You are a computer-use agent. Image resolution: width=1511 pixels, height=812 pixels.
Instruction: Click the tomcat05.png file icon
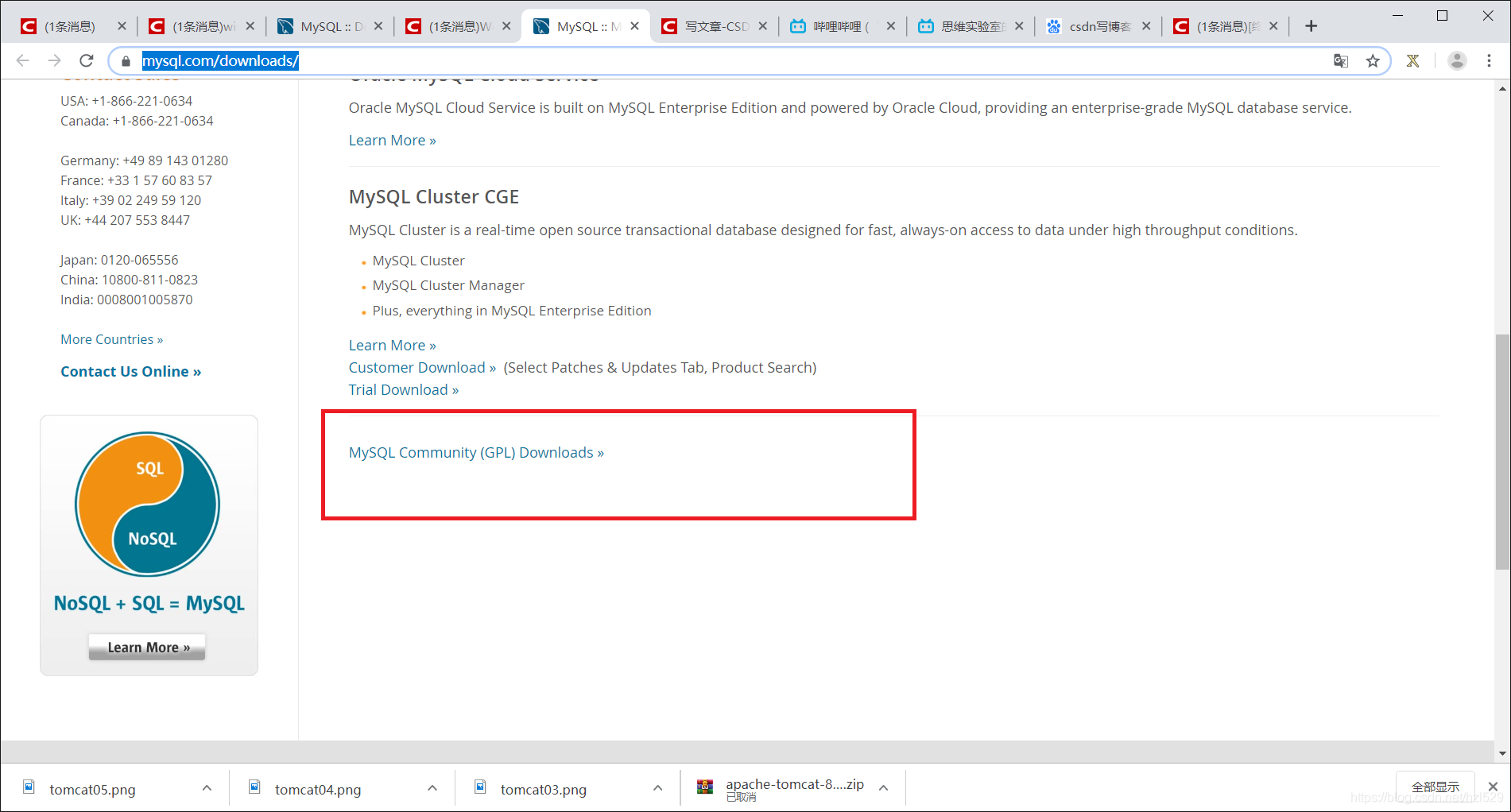pyautogui.click(x=29, y=787)
